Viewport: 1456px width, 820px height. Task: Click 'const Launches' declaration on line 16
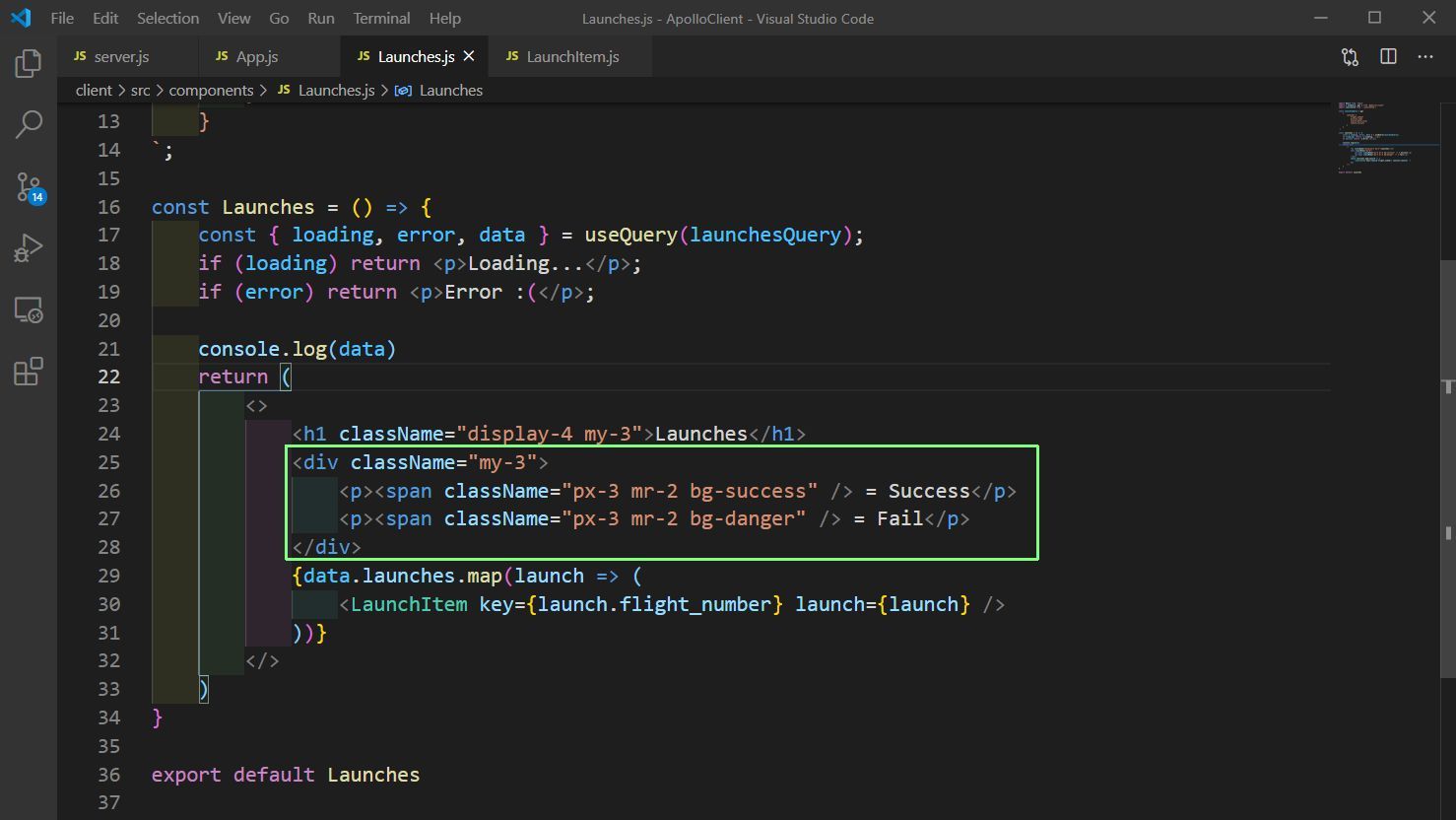232,207
